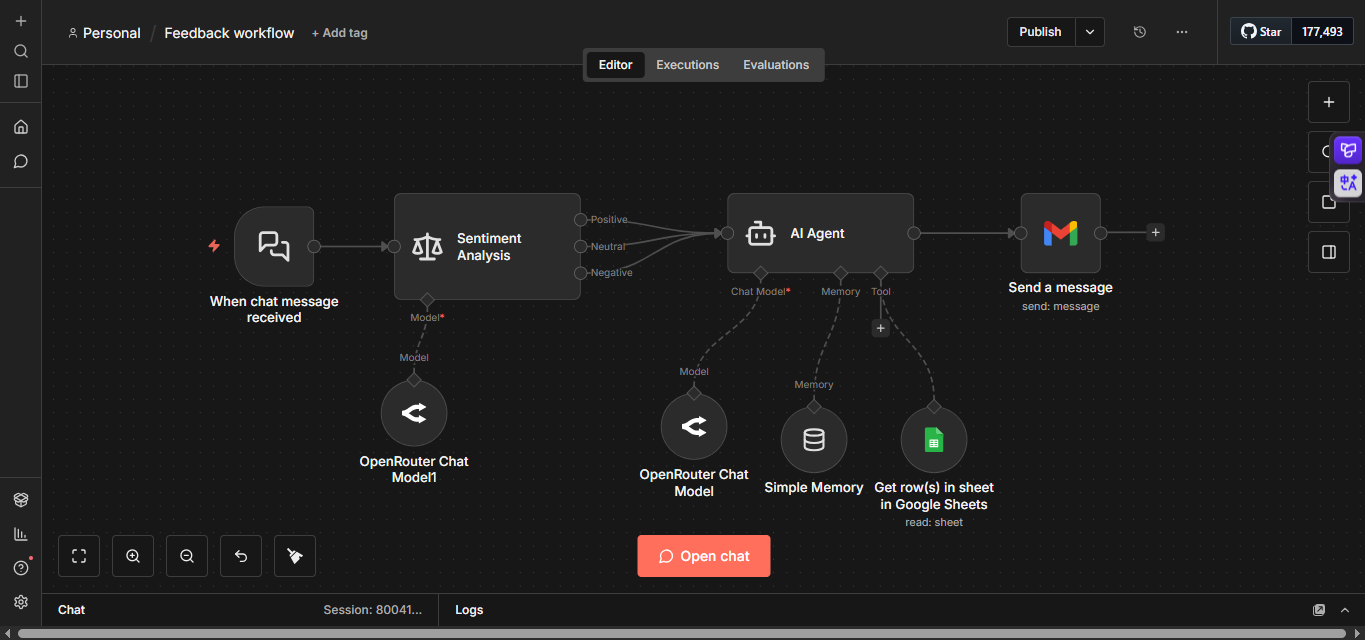Click the GitHub Star button

[1261, 32]
